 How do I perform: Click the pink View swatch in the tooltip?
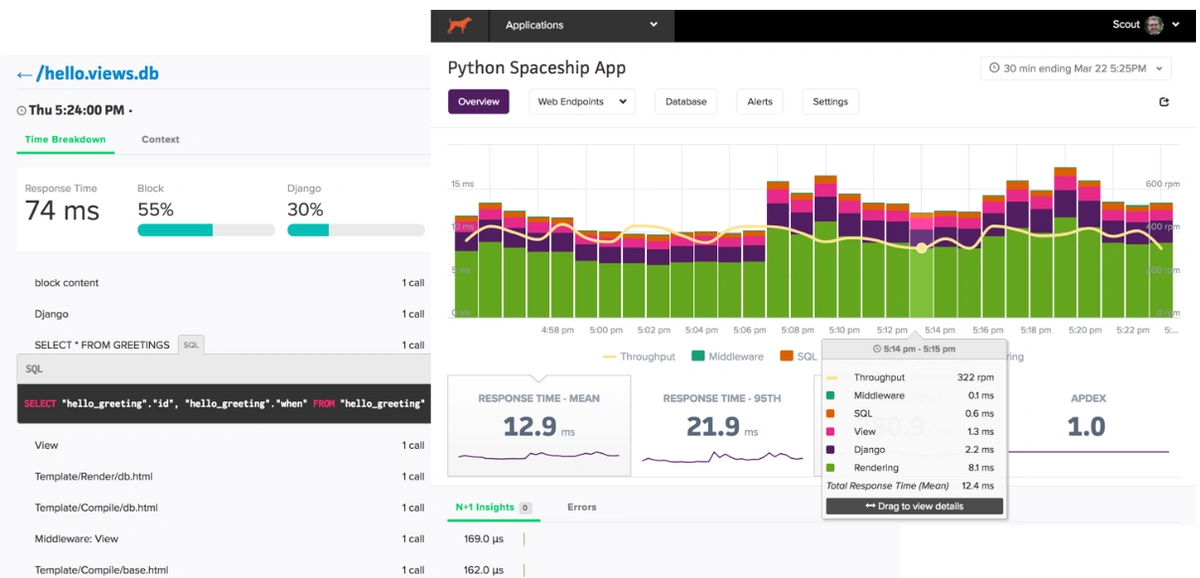(x=831, y=432)
